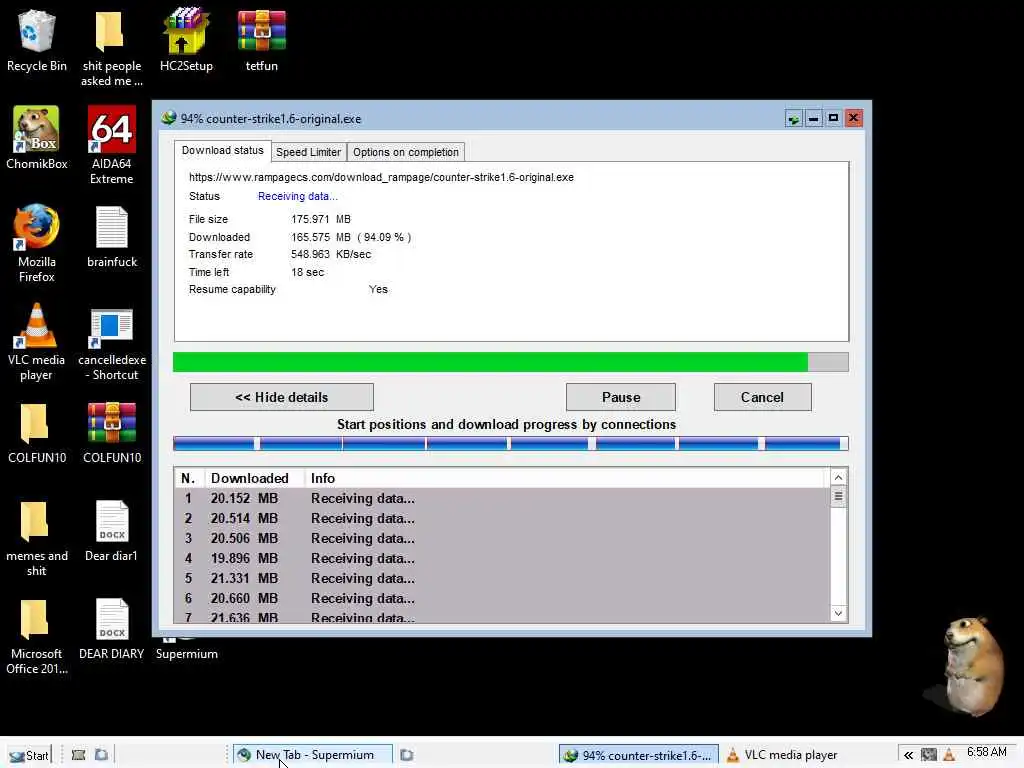Launch VLC media player desktop shortcut

[x=37, y=342]
